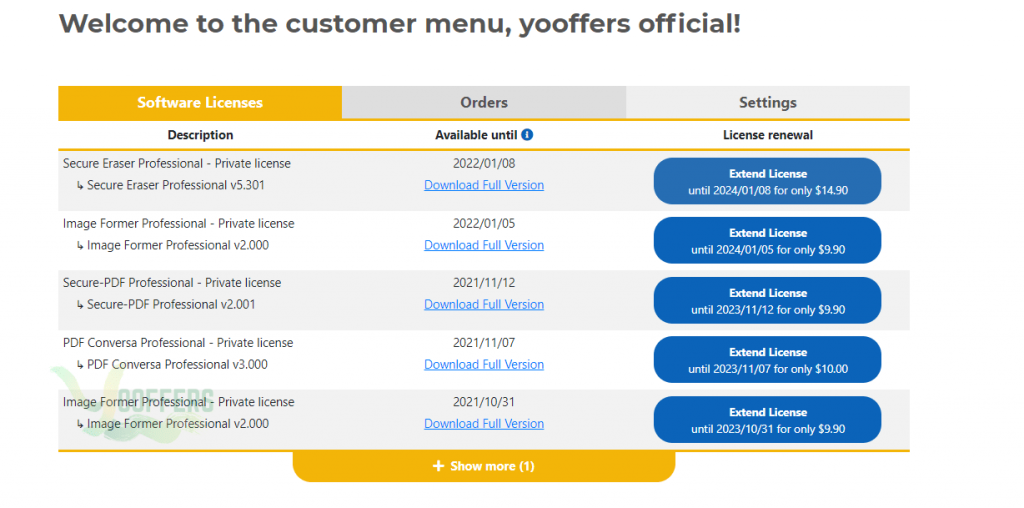
Task: Download Full Version of Secure Eraser Professional
Action: click(x=484, y=185)
